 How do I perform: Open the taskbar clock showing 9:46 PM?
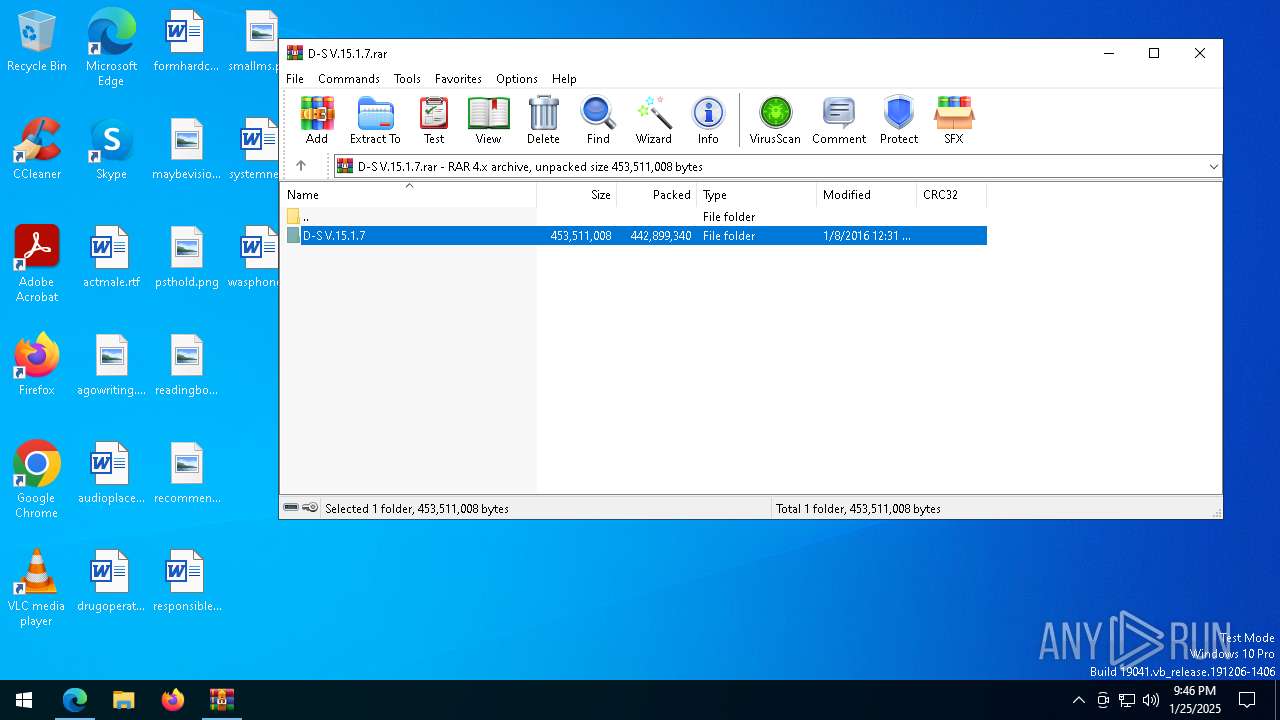point(1194,700)
